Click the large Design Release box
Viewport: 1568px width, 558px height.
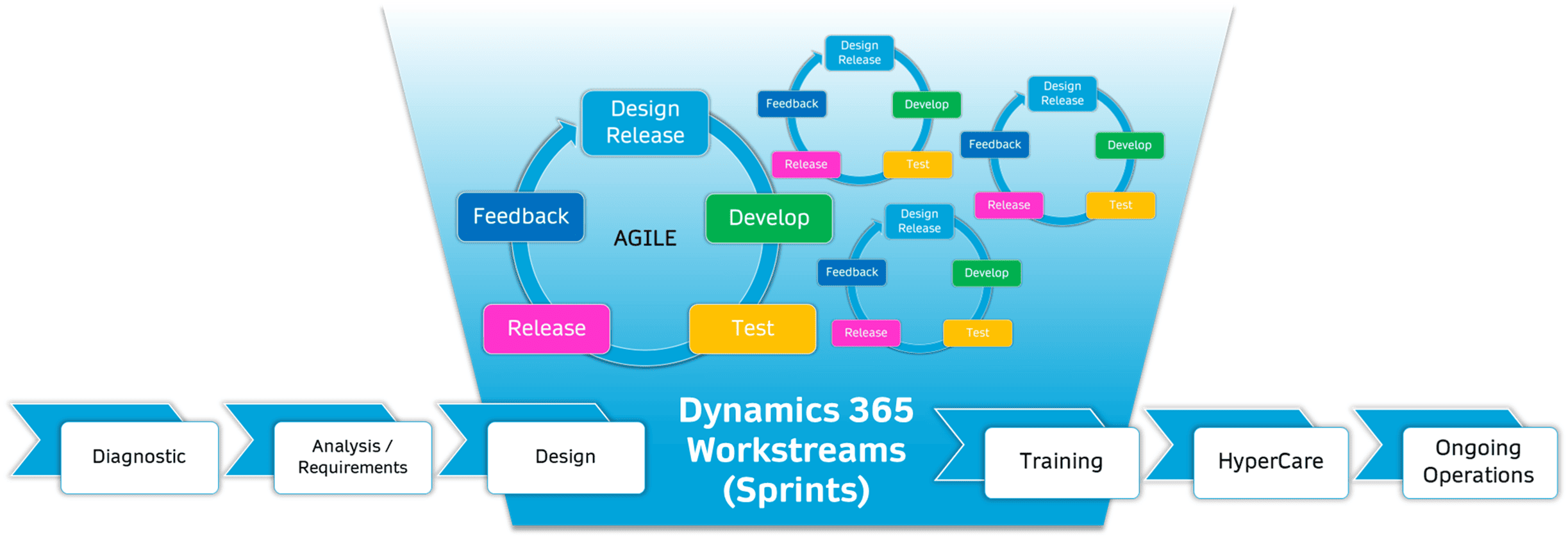(x=645, y=122)
